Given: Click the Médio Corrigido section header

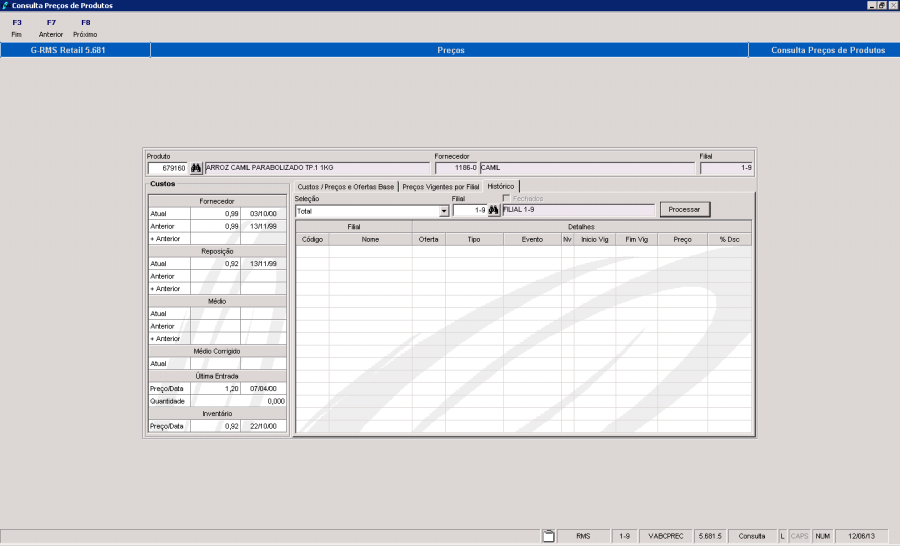Looking at the screenshot, I should click(217, 351).
